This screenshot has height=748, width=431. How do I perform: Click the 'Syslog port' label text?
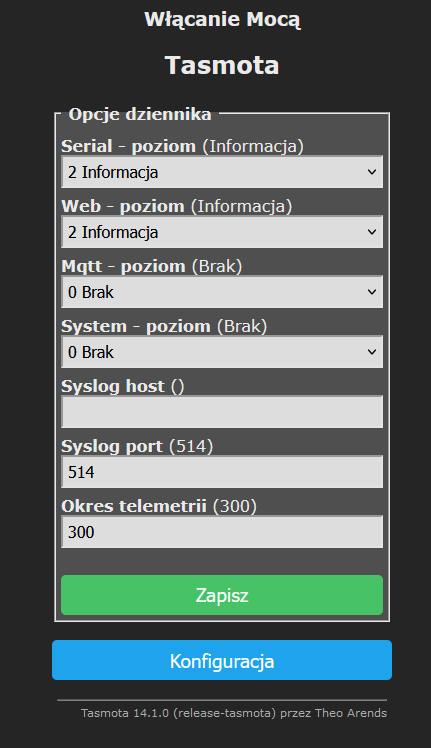(x=112, y=446)
